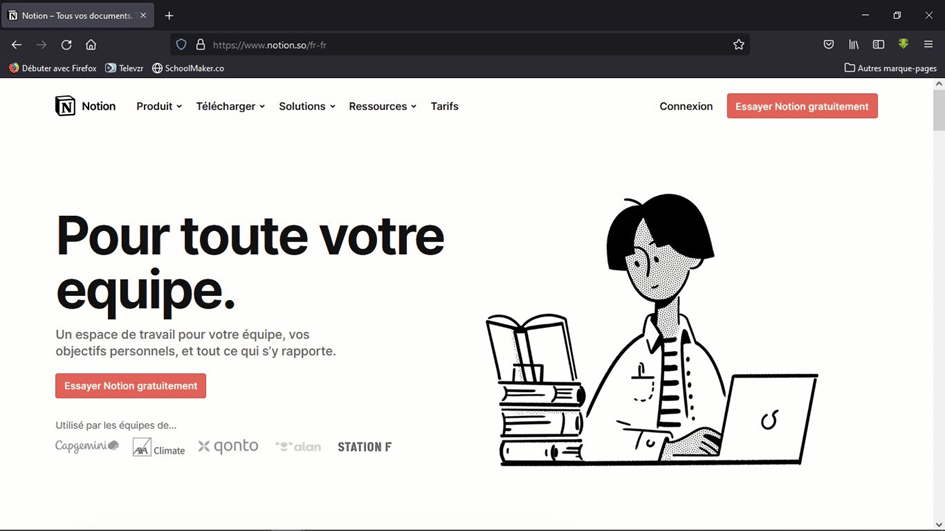Expand the Produit dropdown menu
Screen dimensions: 945x531
coord(159,106)
